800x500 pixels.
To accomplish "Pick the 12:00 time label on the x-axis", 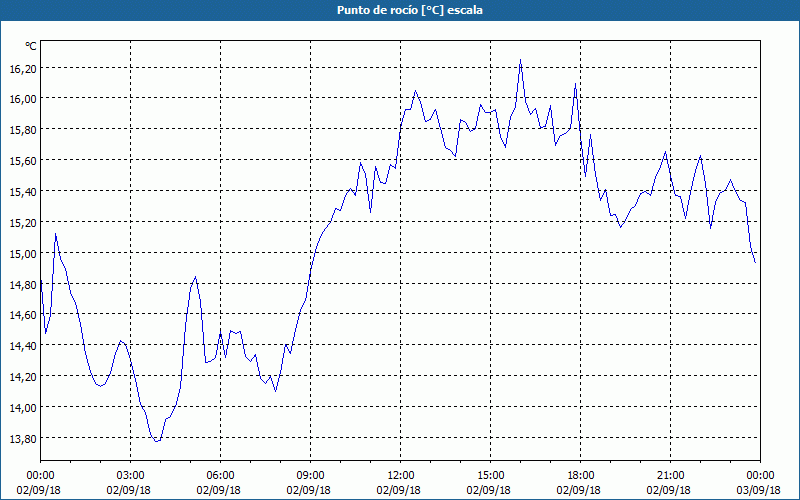I will coord(400,475).
